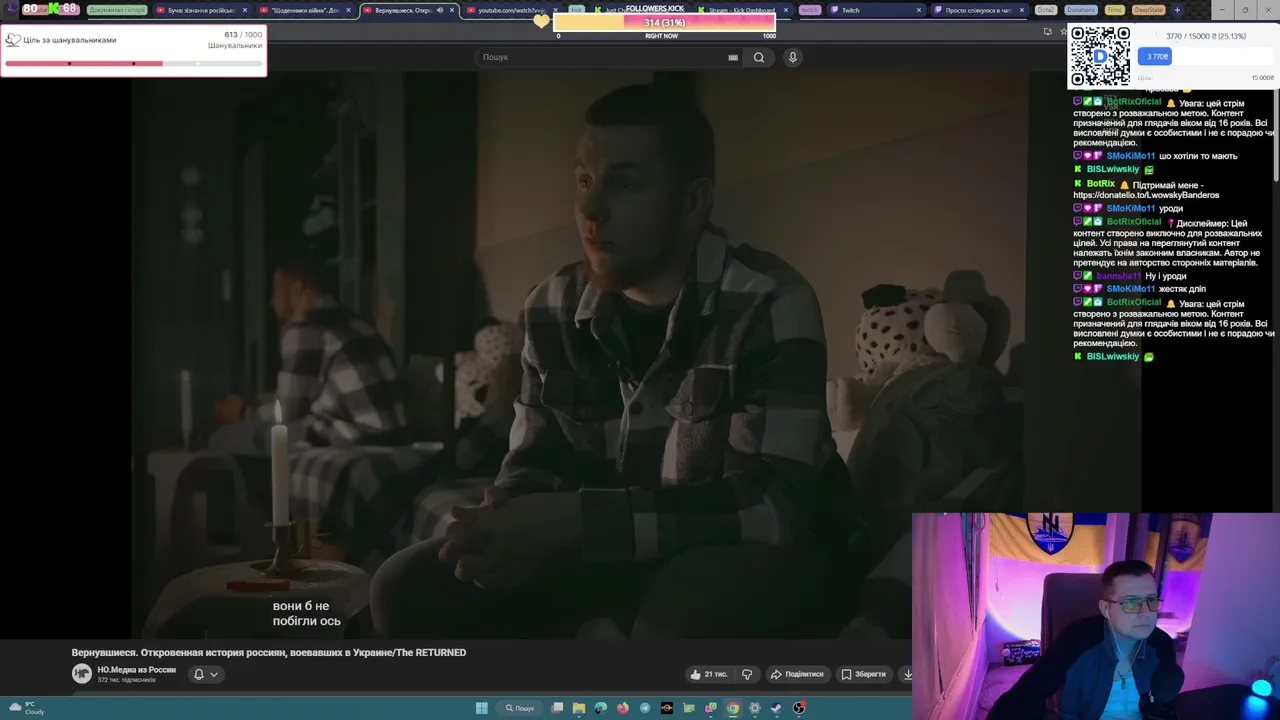The image size is (1280, 720).
Task: Click the YouTube search magnifier icon
Action: (x=759, y=57)
